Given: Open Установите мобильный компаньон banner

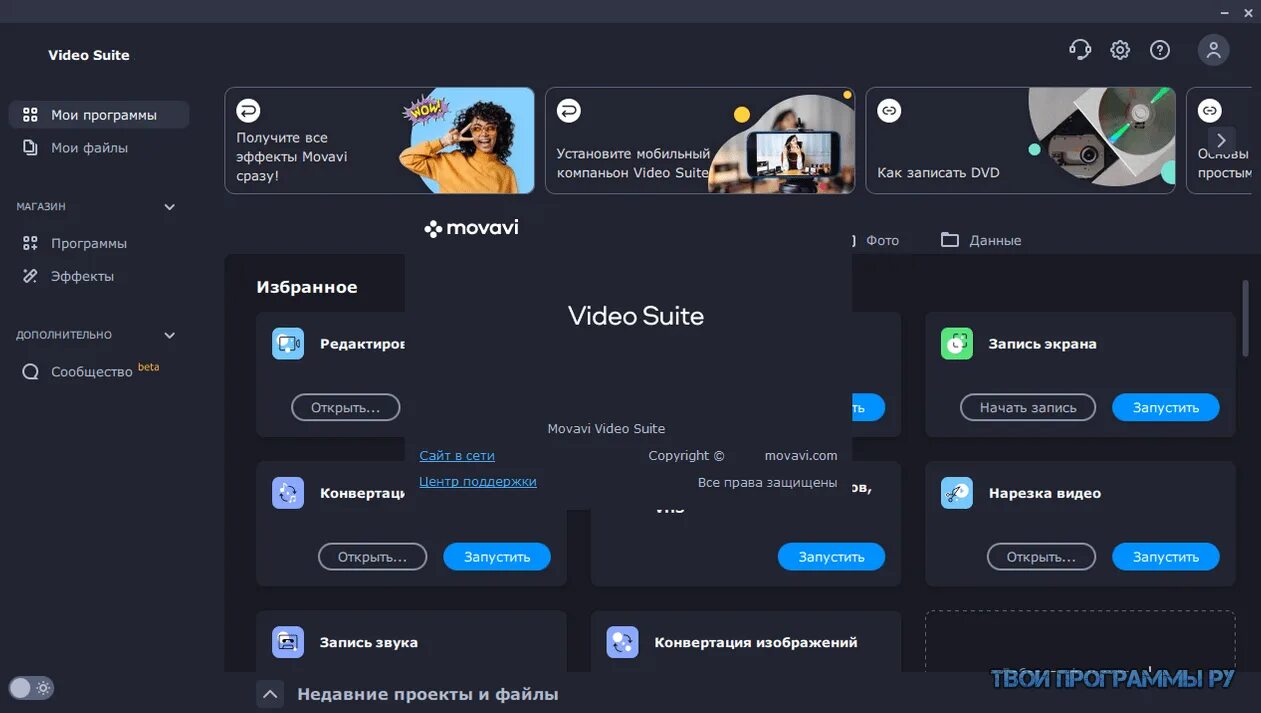Looking at the screenshot, I should point(700,140).
